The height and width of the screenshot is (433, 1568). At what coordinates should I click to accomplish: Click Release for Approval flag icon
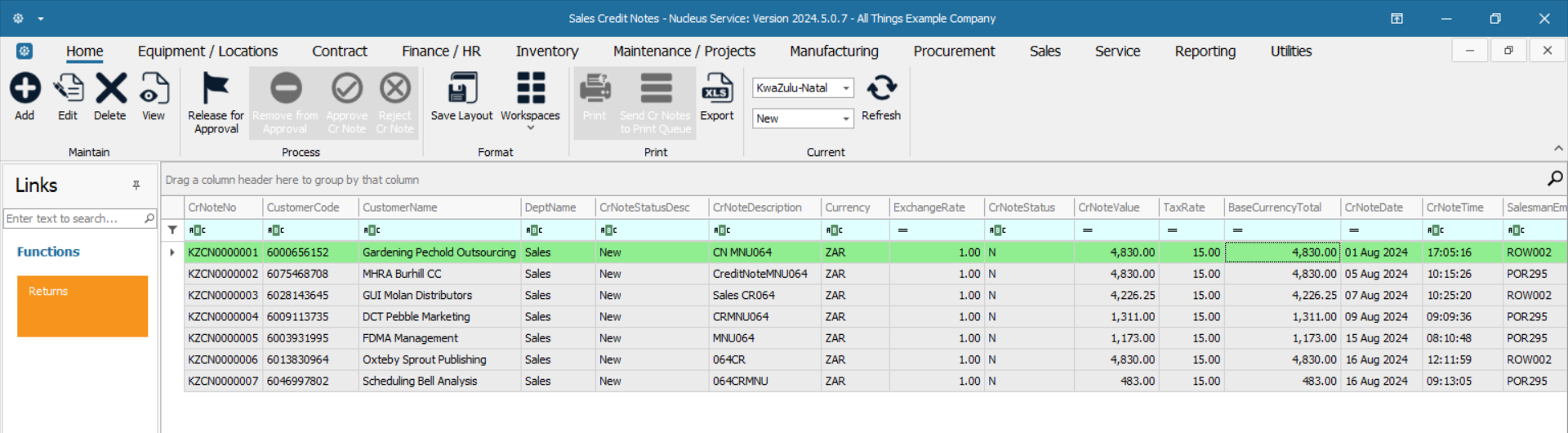216,88
